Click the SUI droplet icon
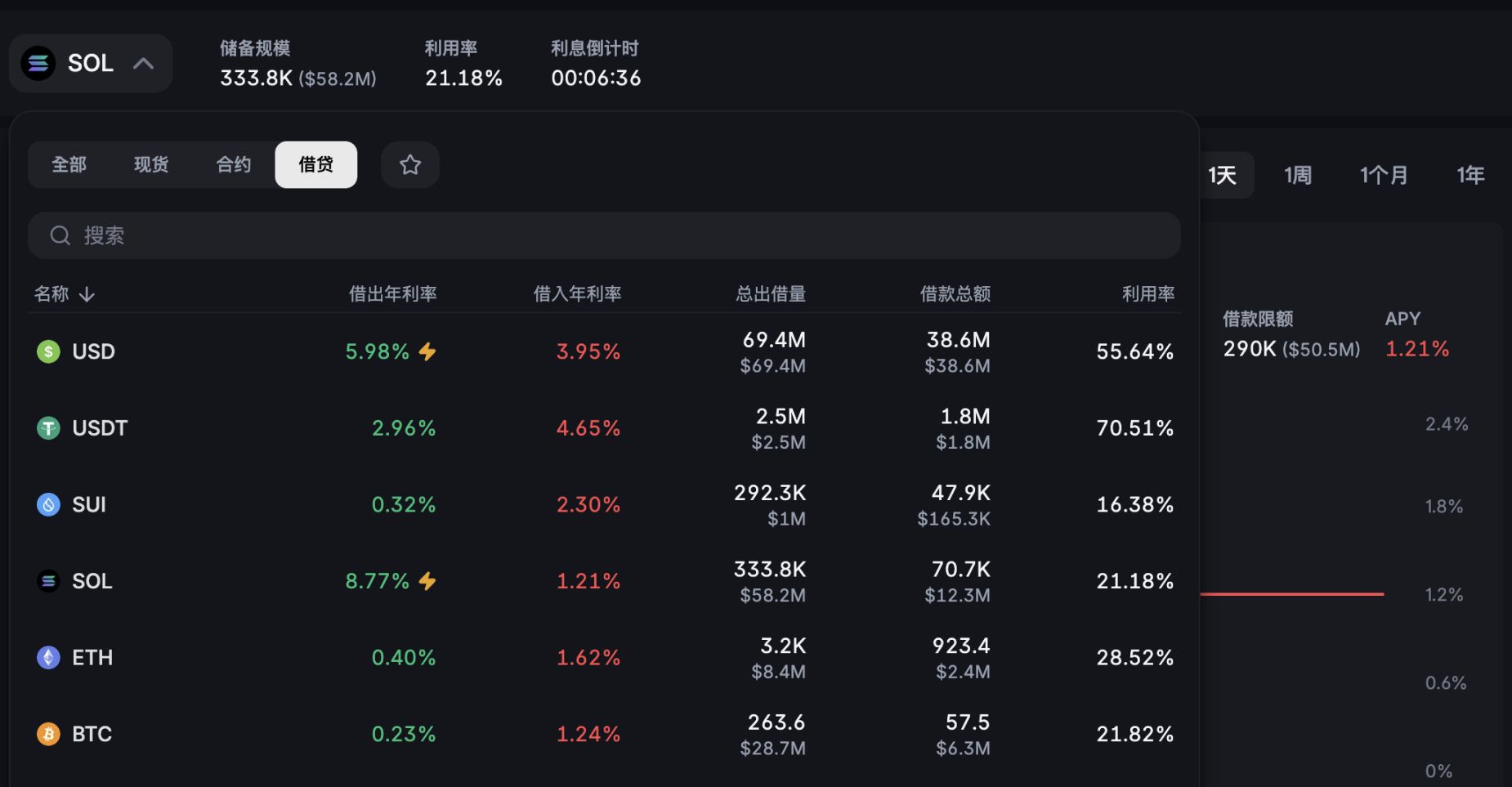Image resolution: width=1512 pixels, height=787 pixels. tap(48, 505)
